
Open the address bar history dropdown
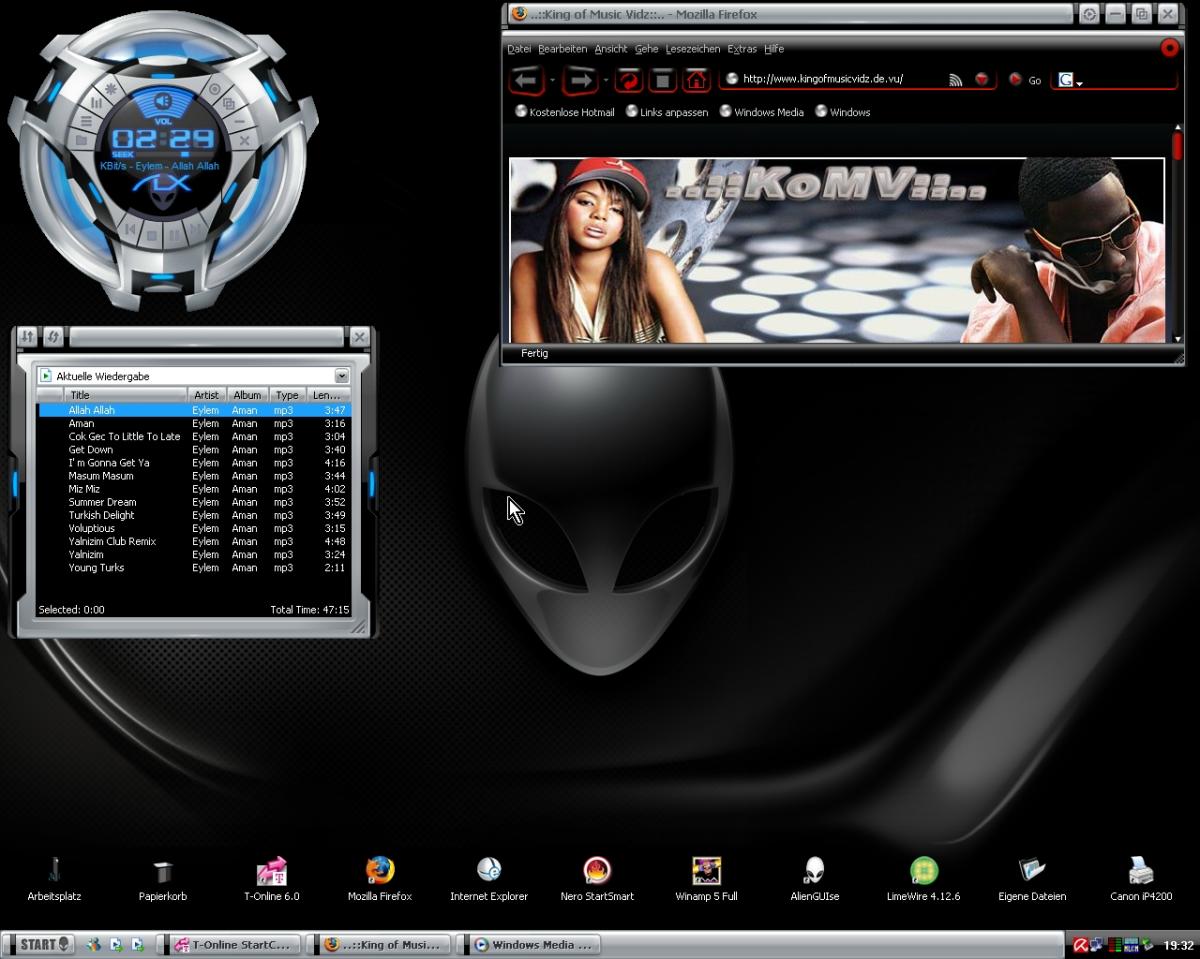(x=982, y=79)
